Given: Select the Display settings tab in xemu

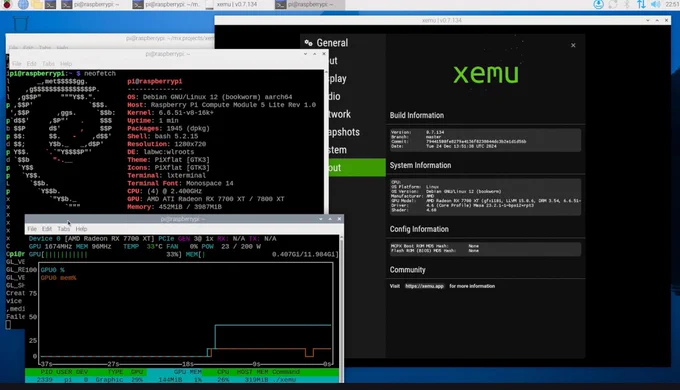Looking at the screenshot, I should pyautogui.click(x=356, y=79).
